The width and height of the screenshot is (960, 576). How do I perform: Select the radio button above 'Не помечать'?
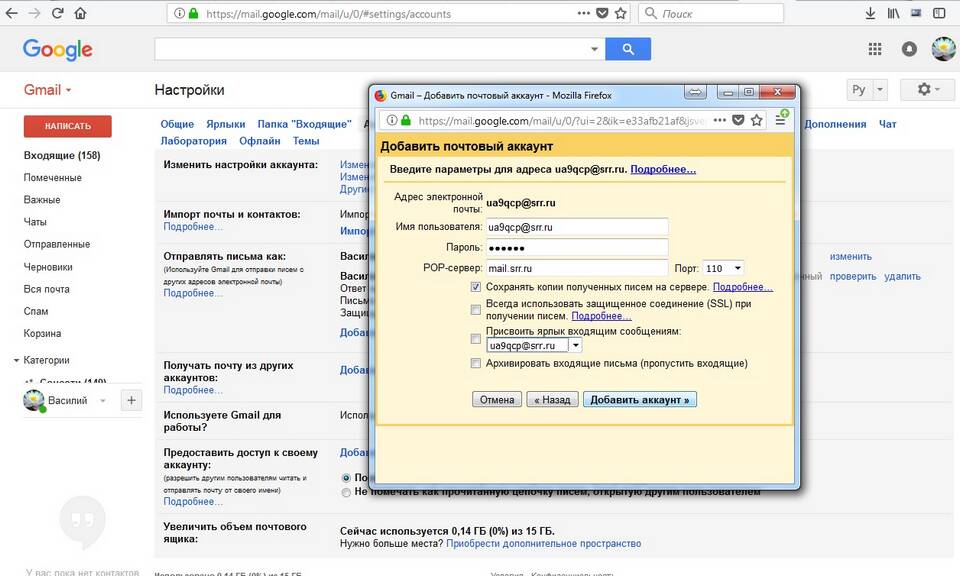(347, 477)
